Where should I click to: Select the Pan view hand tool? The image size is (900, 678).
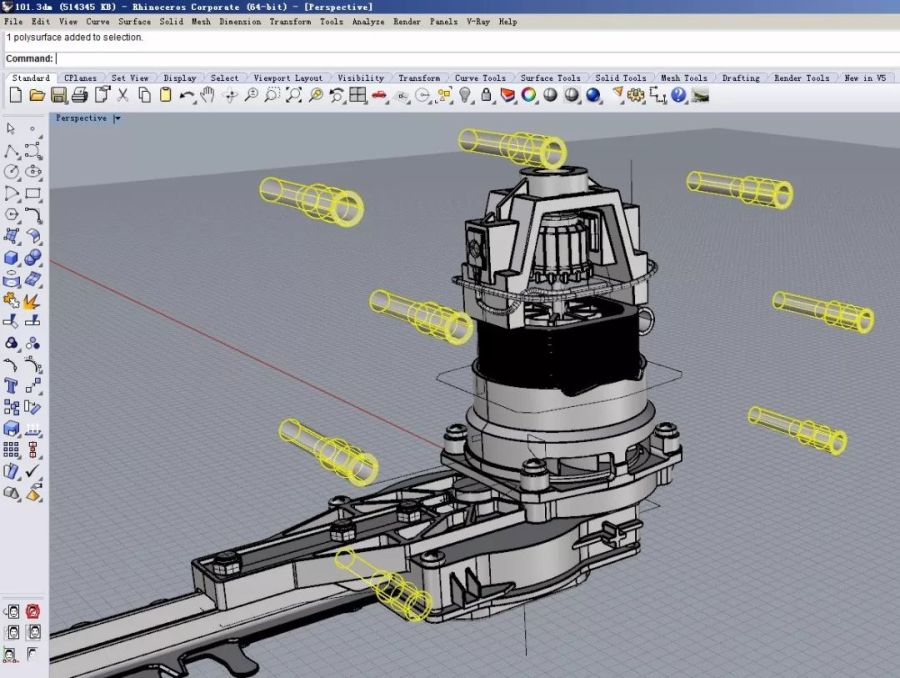(x=208, y=95)
